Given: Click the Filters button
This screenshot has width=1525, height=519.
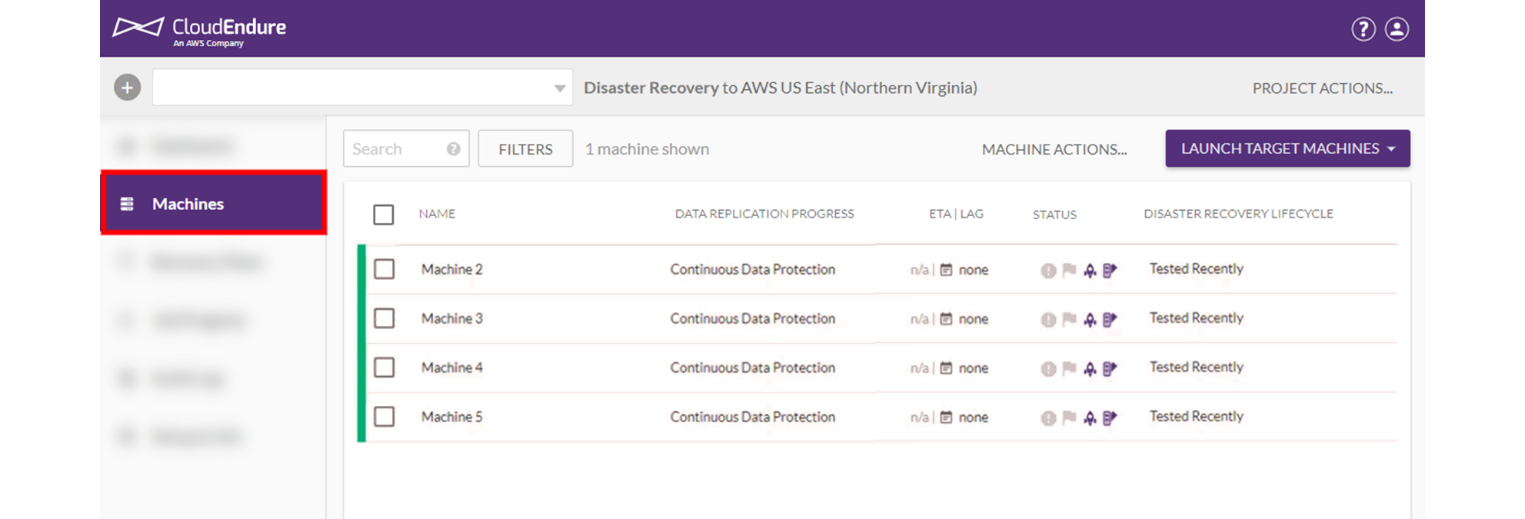Looking at the screenshot, I should coord(525,149).
